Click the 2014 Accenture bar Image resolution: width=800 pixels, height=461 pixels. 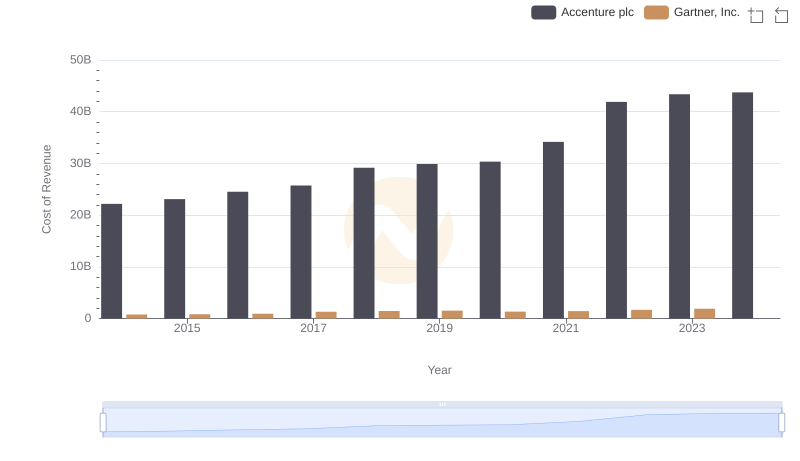(x=112, y=261)
